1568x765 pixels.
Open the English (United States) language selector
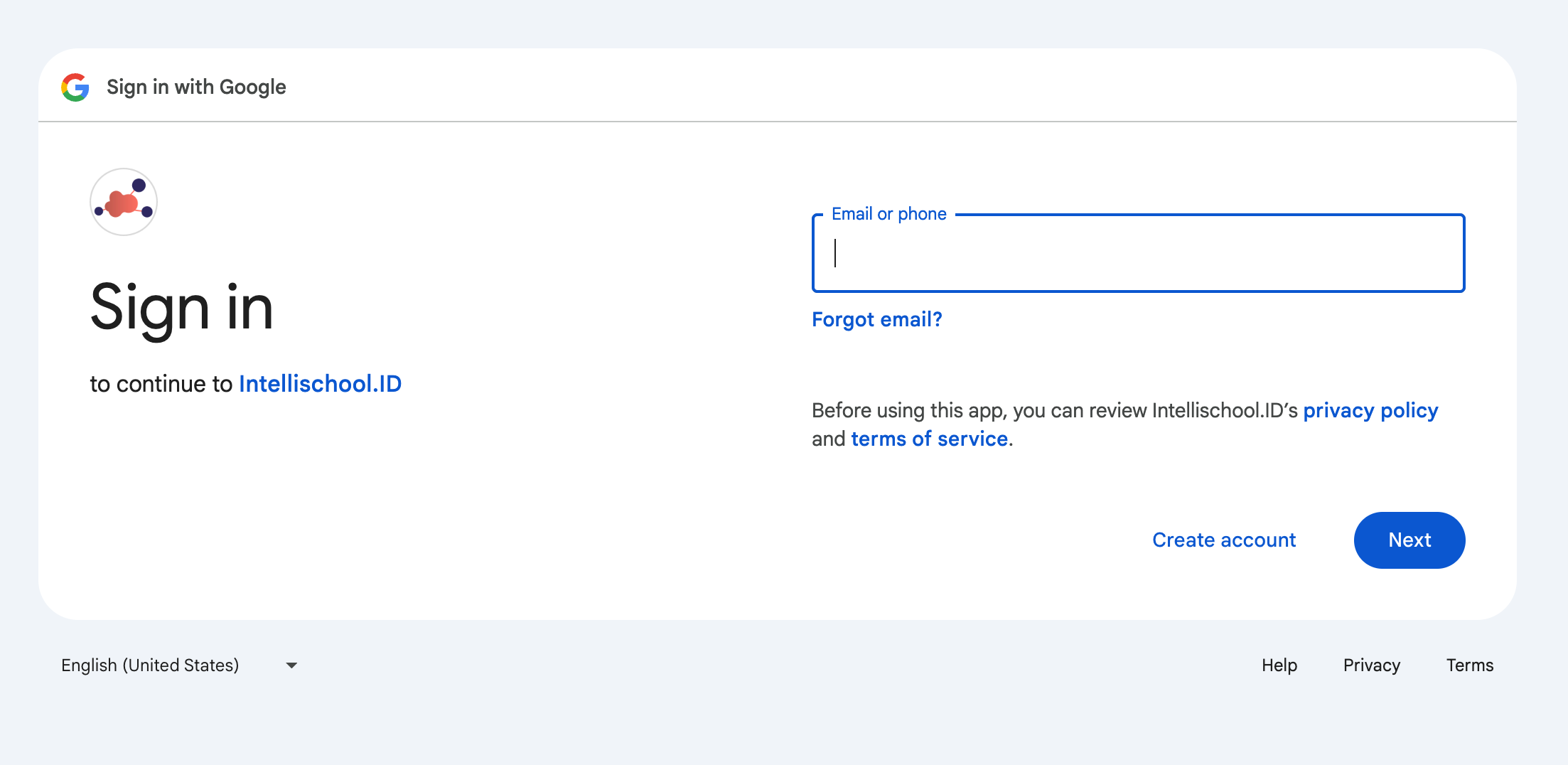(x=151, y=665)
